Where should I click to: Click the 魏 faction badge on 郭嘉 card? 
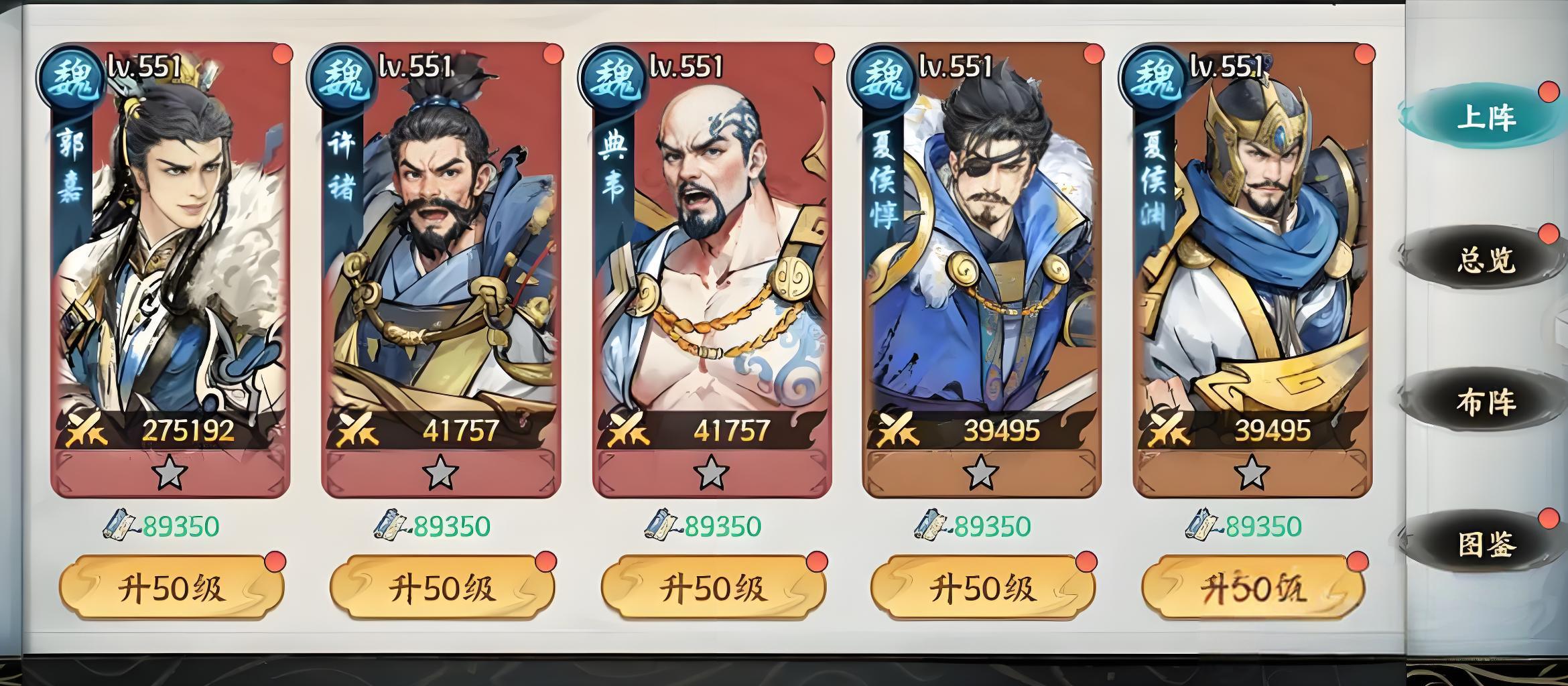(70, 78)
